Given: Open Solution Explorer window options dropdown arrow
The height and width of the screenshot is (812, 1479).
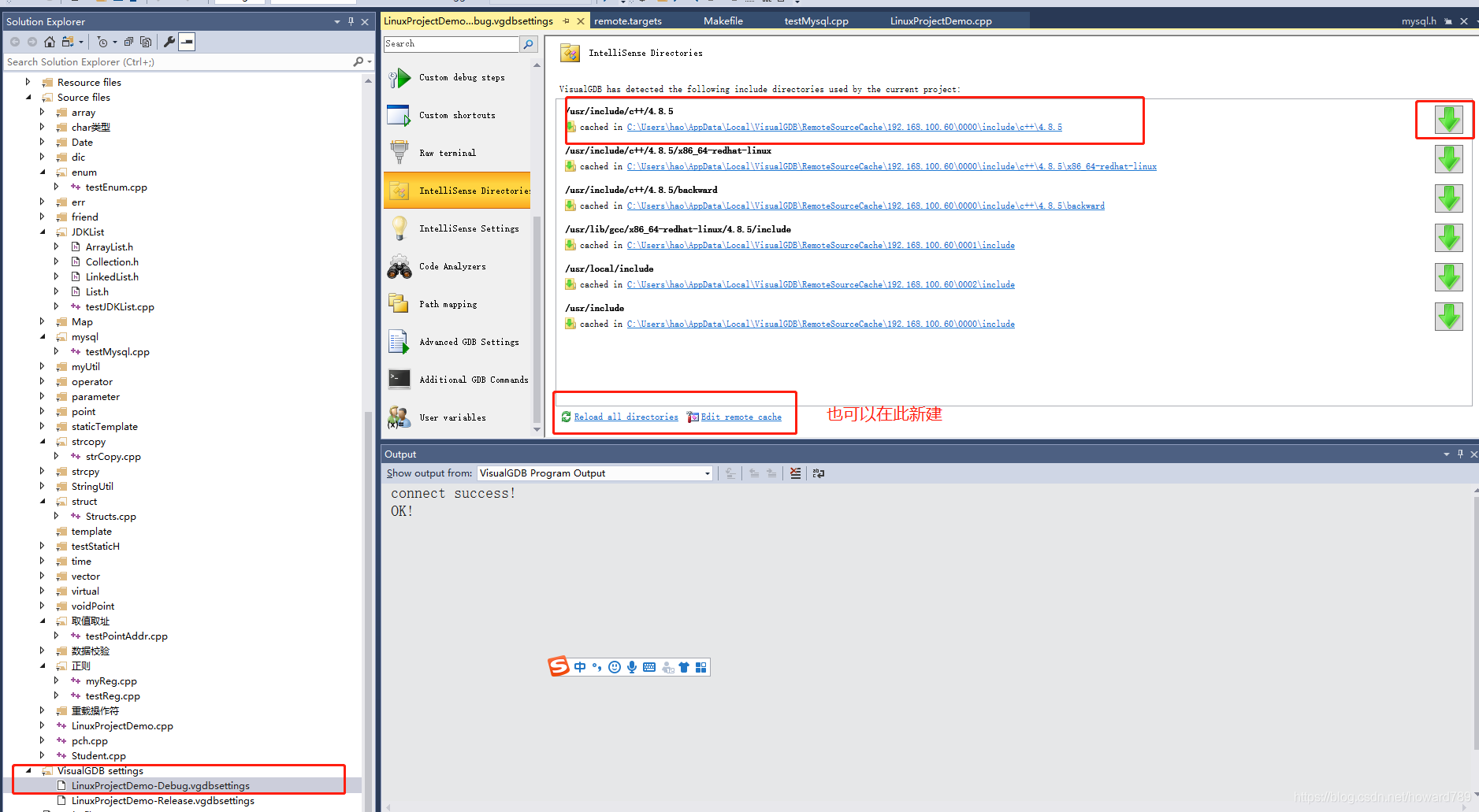Looking at the screenshot, I should pos(337,21).
